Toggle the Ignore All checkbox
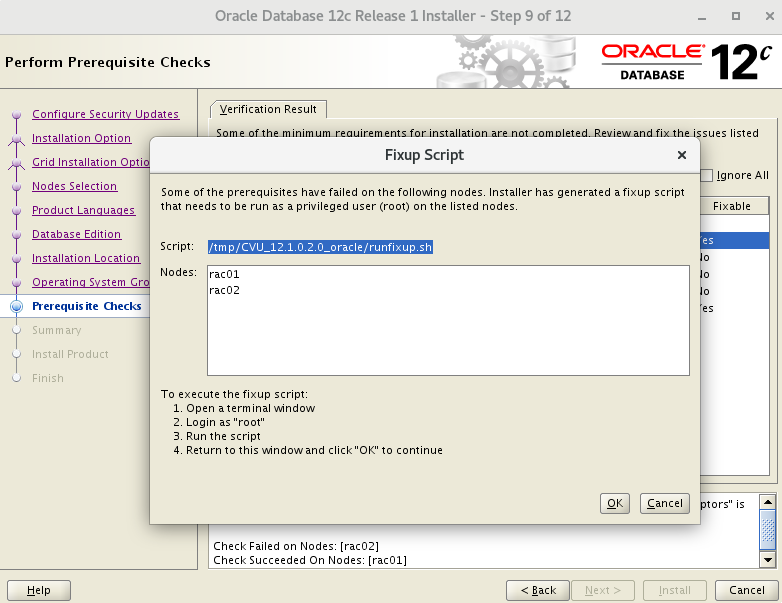This screenshot has height=603, width=782. 707,175
